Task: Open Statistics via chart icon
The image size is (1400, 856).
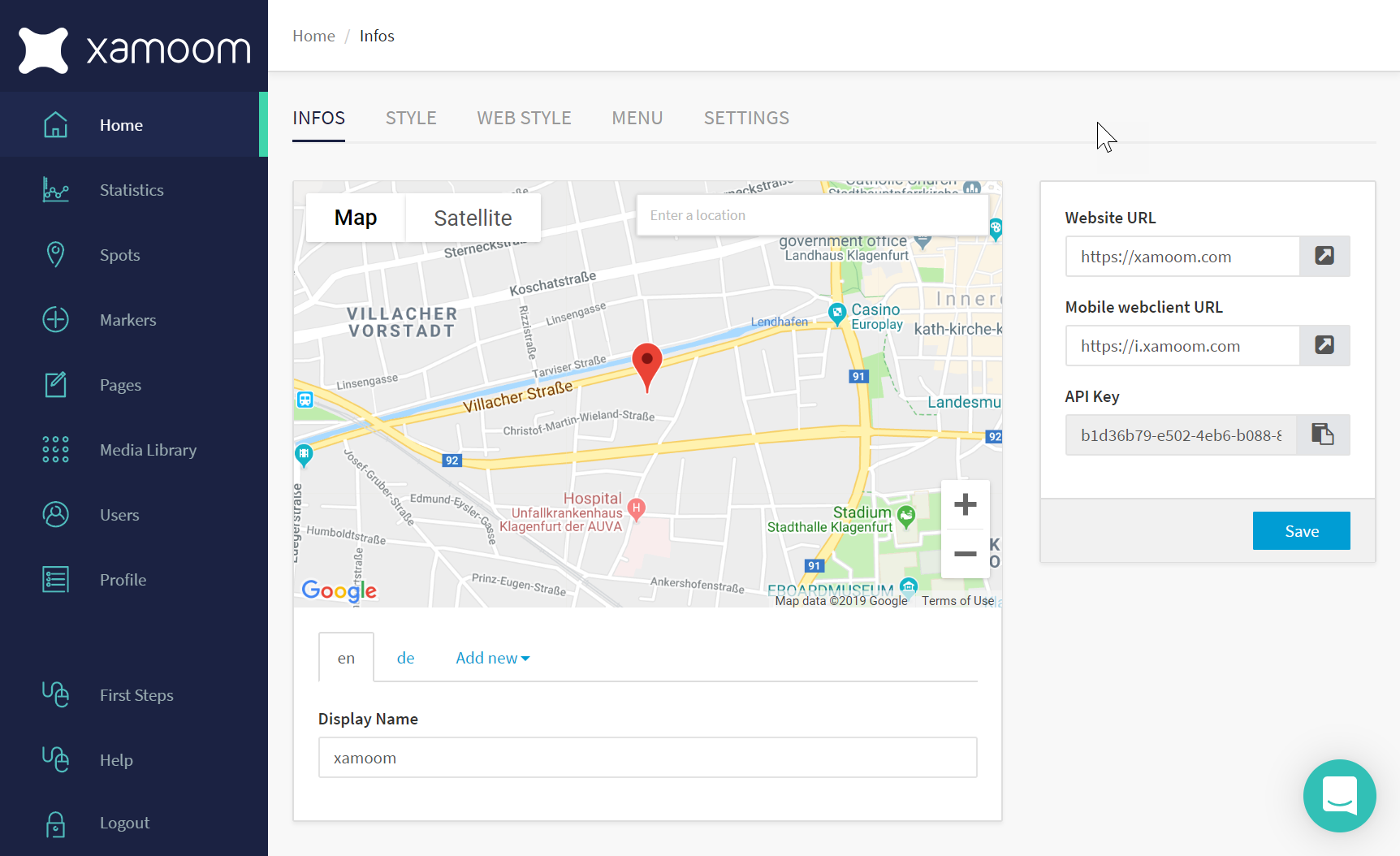Action: [x=55, y=189]
